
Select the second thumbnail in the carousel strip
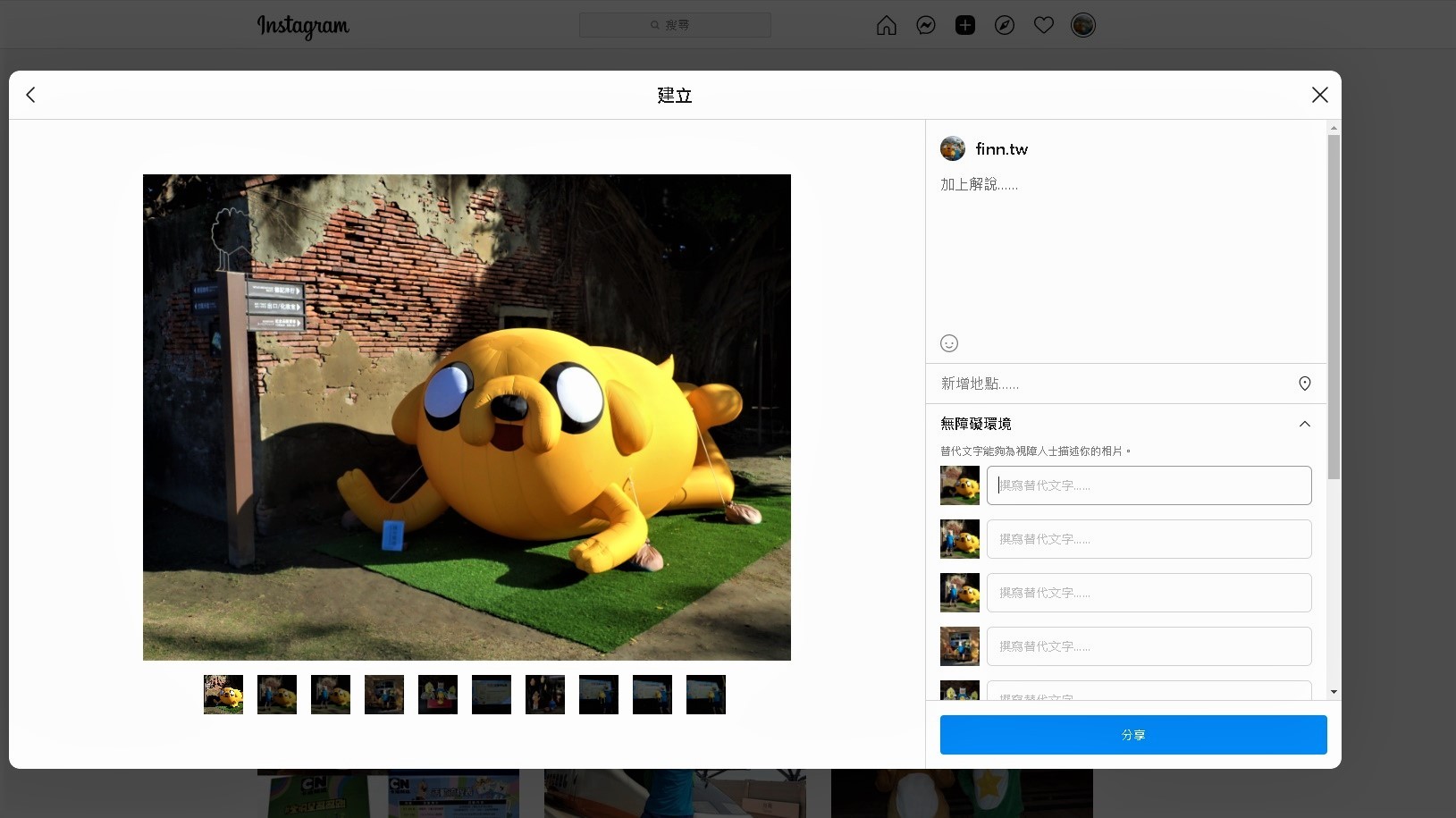pyautogui.click(x=277, y=695)
